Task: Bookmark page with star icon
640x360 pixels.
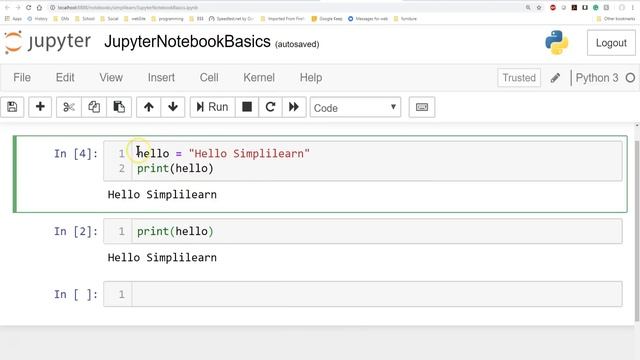Action: pyautogui.click(x=539, y=7)
